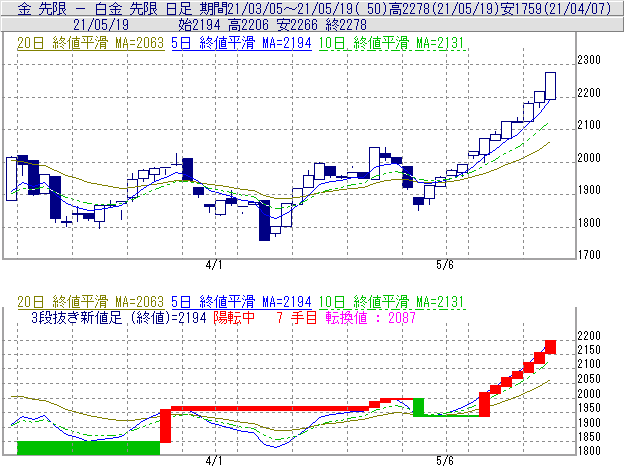The width and height of the screenshot is (624, 473).
Task: Click the date '21/05/19' in the second header row
Action: point(101,25)
